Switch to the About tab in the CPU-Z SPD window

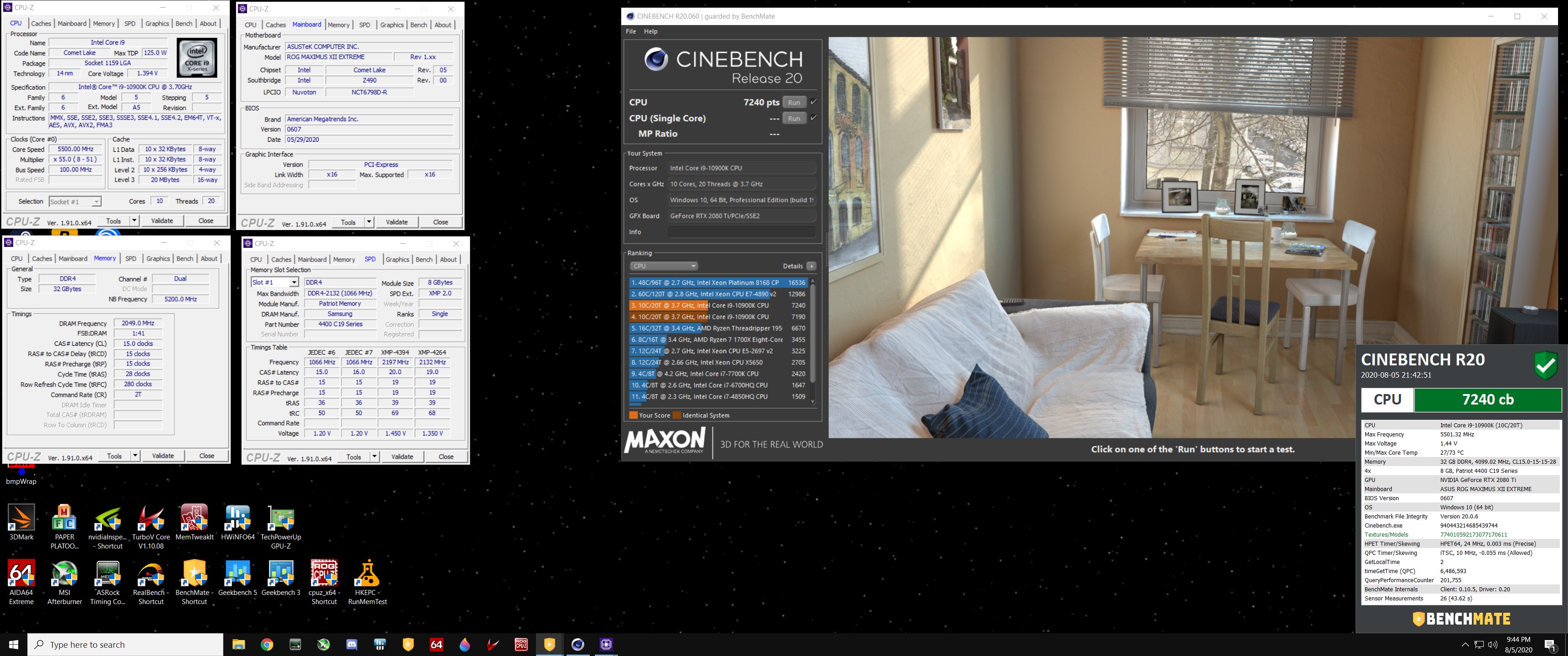[x=449, y=259]
